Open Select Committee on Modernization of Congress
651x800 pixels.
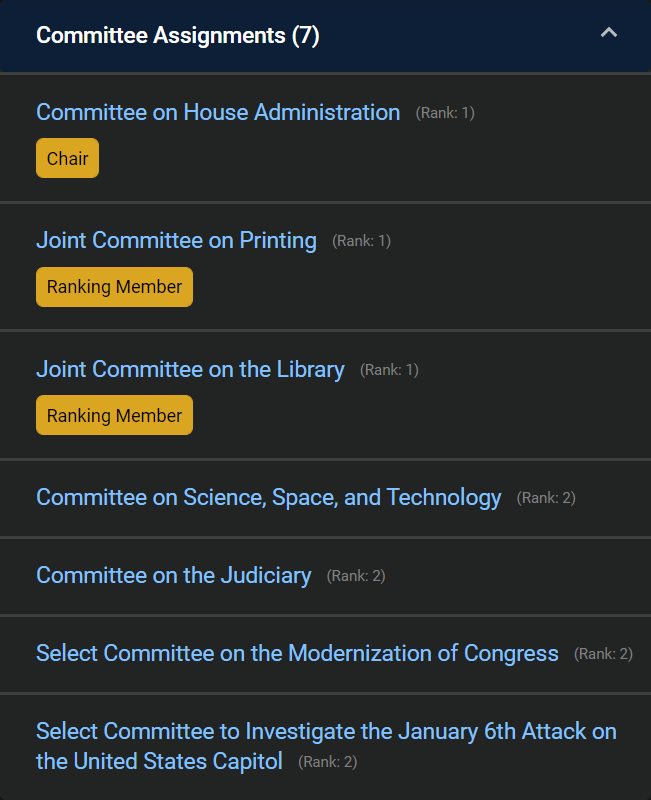[x=297, y=653]
